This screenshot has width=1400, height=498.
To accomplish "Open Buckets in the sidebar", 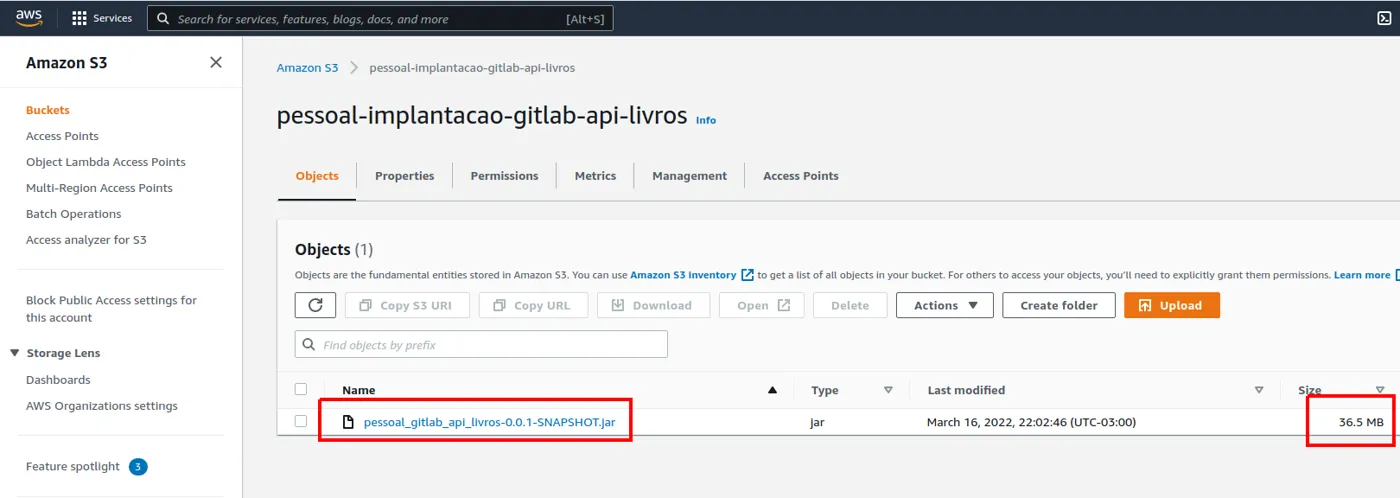I will pos(48,110).
